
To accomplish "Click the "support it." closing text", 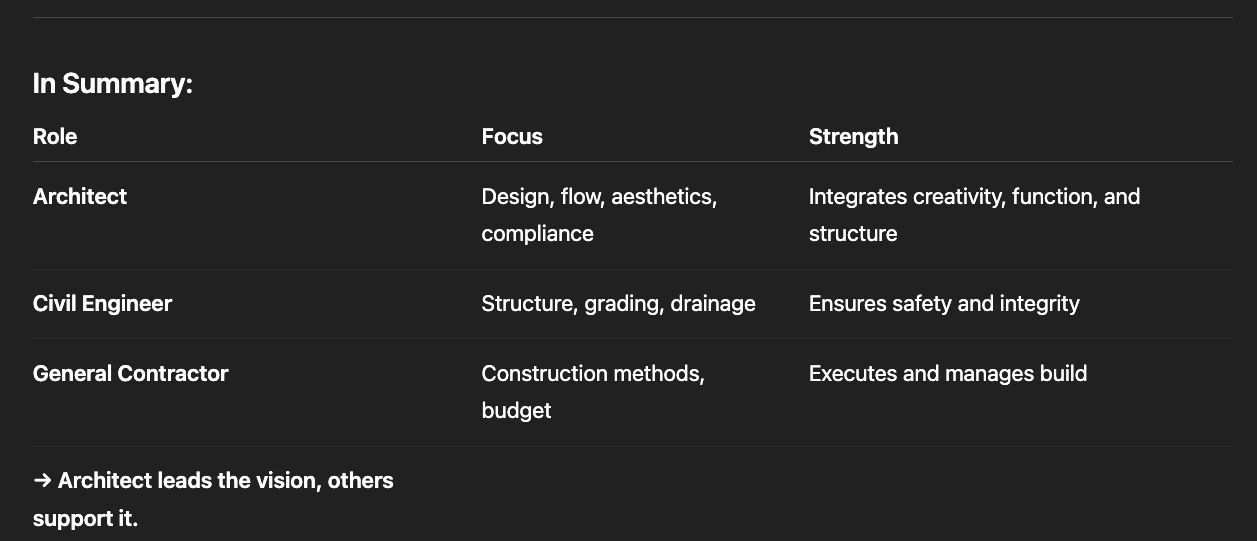I will coord(85,519).
